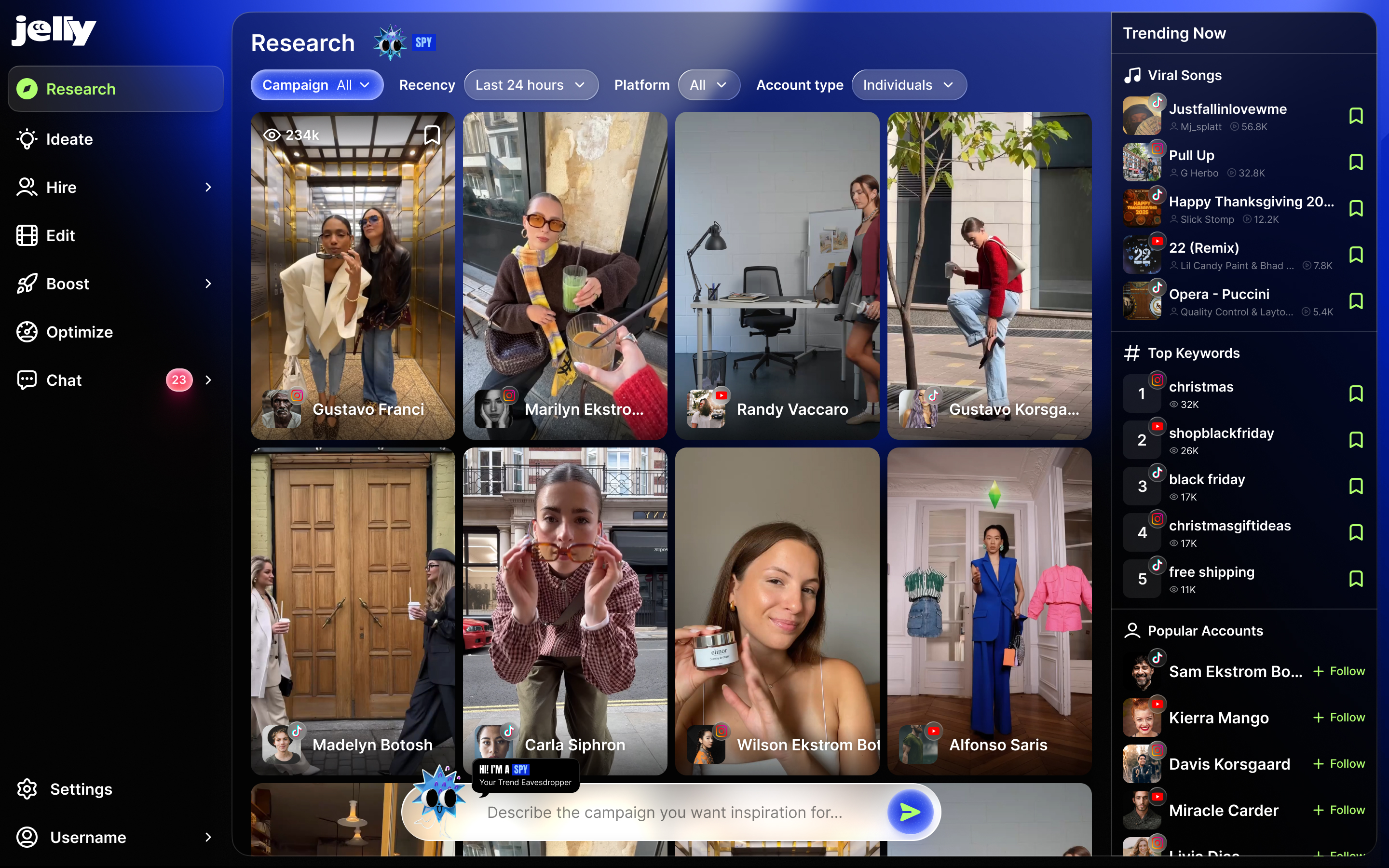Open Account type Individuals dropdown
Screen dimensions: 1389x868
point(909,85)
